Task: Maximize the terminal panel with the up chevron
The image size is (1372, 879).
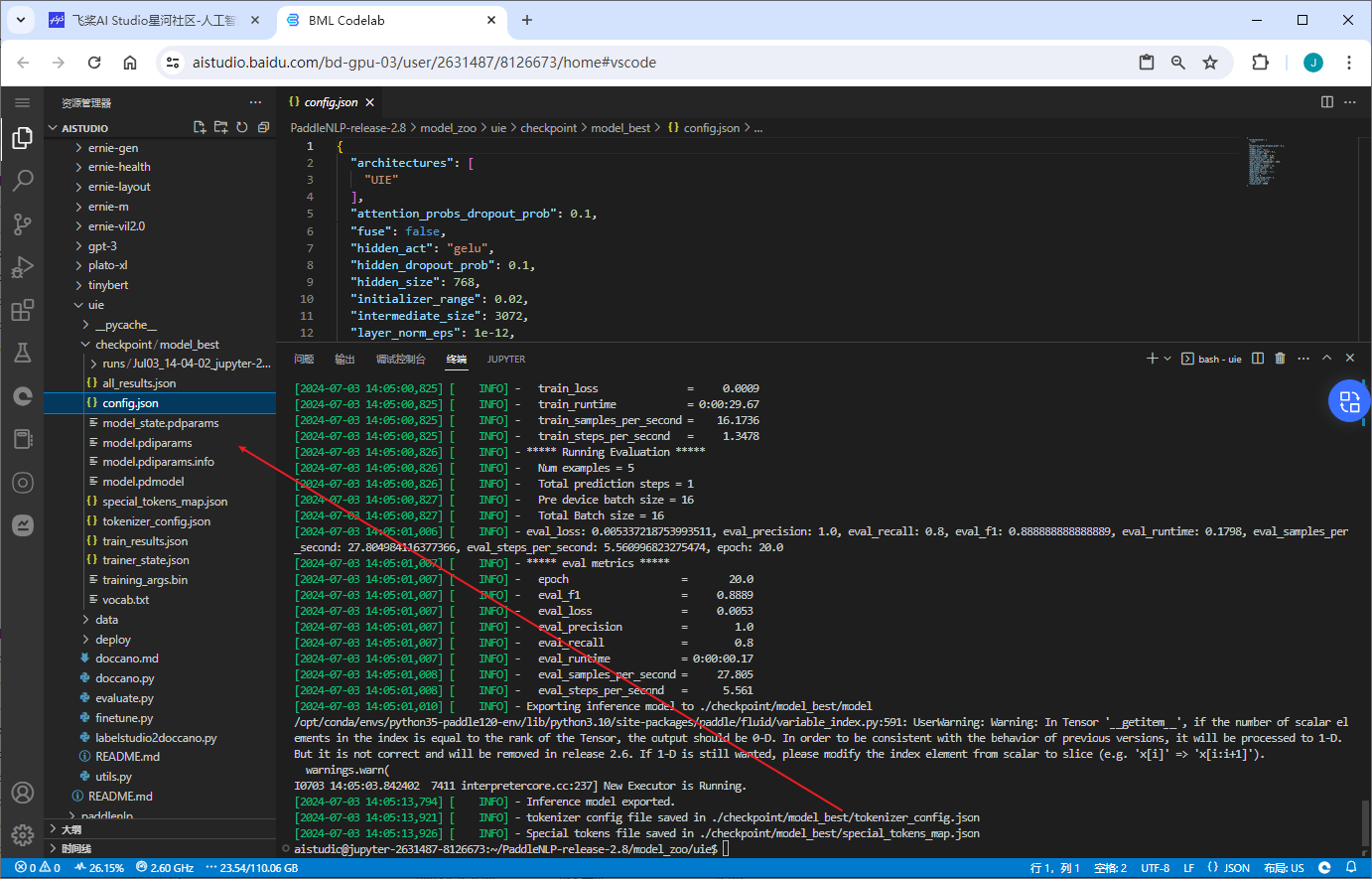Action: (1326, 359)
